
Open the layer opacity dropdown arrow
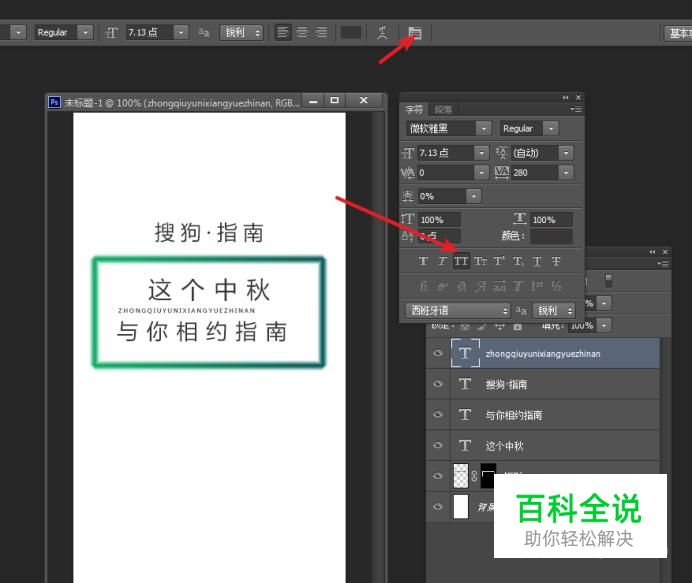coord(604,303)
